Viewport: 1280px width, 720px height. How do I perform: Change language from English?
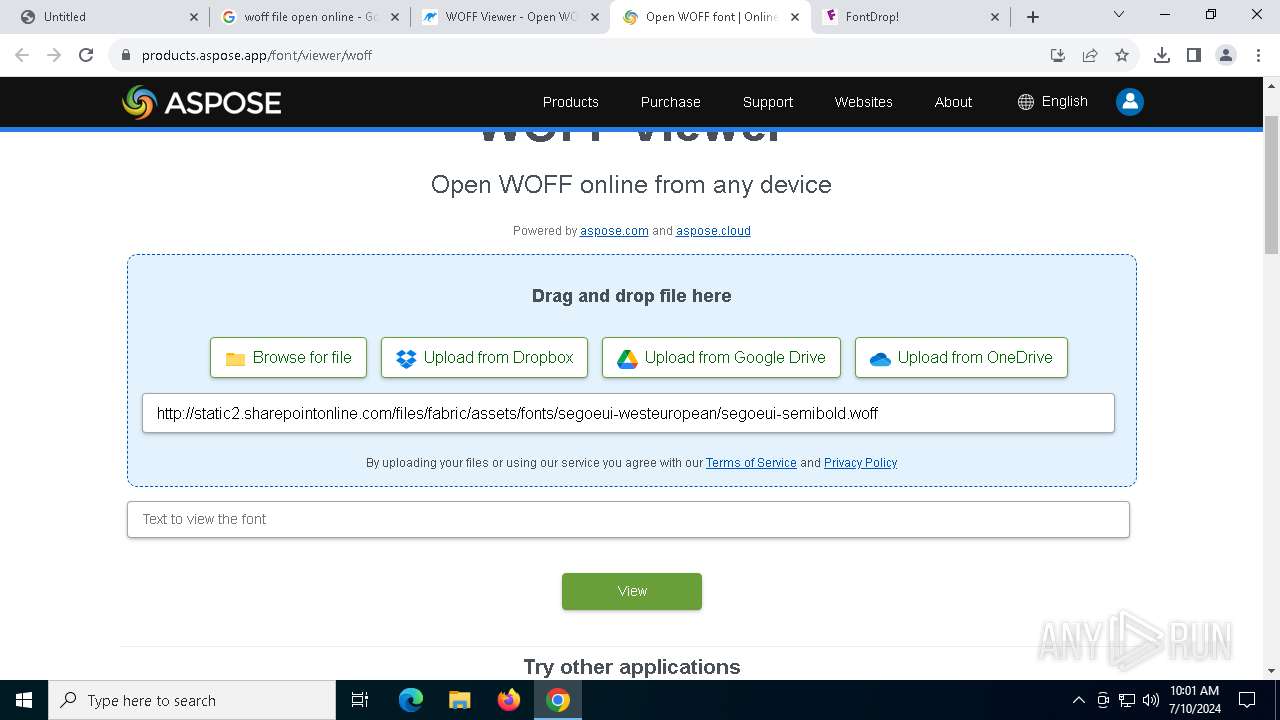click(x=1053, y=102)
